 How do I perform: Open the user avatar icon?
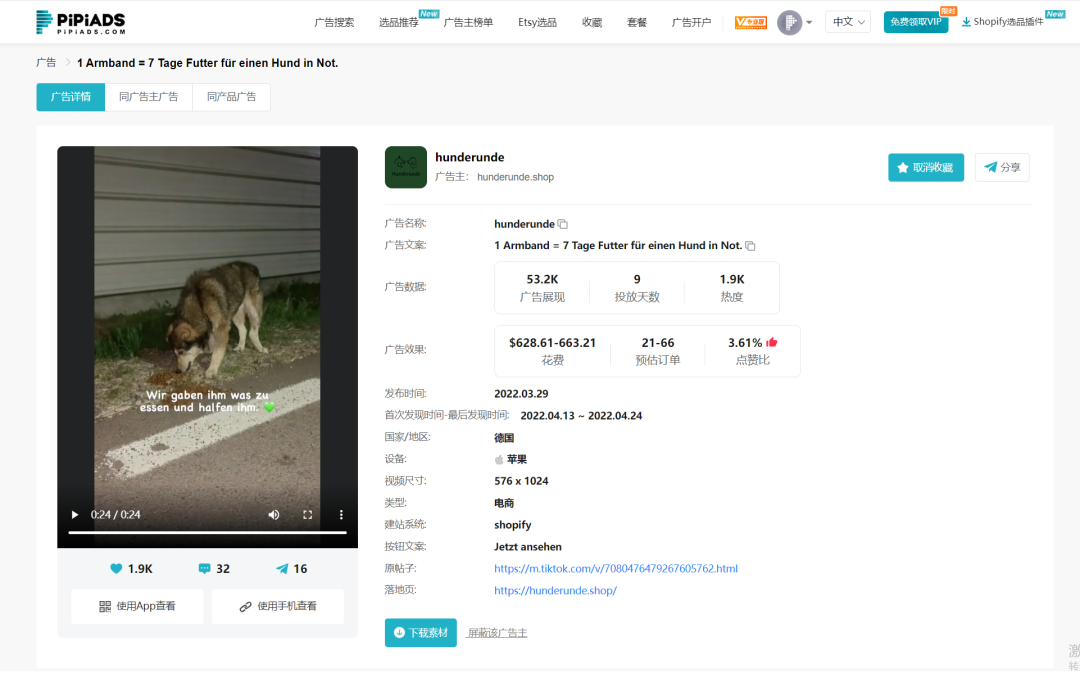pos(789,22)
